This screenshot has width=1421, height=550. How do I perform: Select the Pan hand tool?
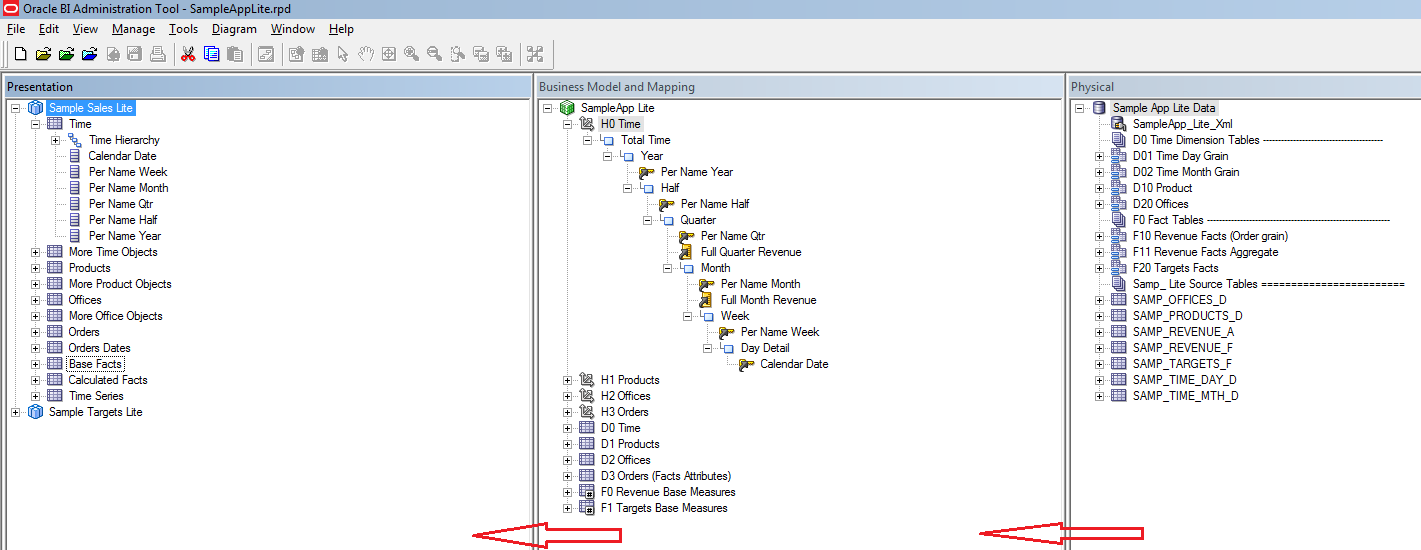pos(366,54)
